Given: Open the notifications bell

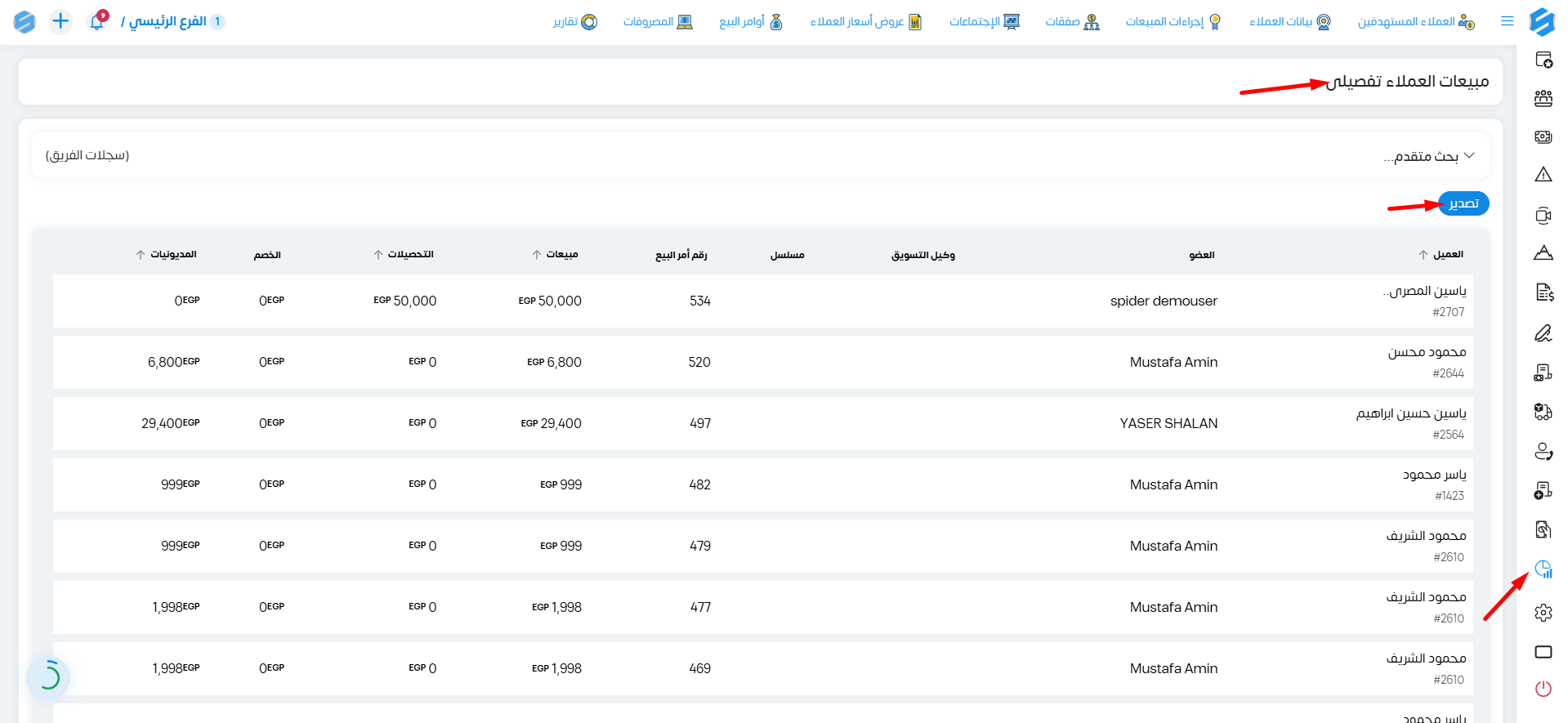Looking at the screenshot, I should (97, 21).
